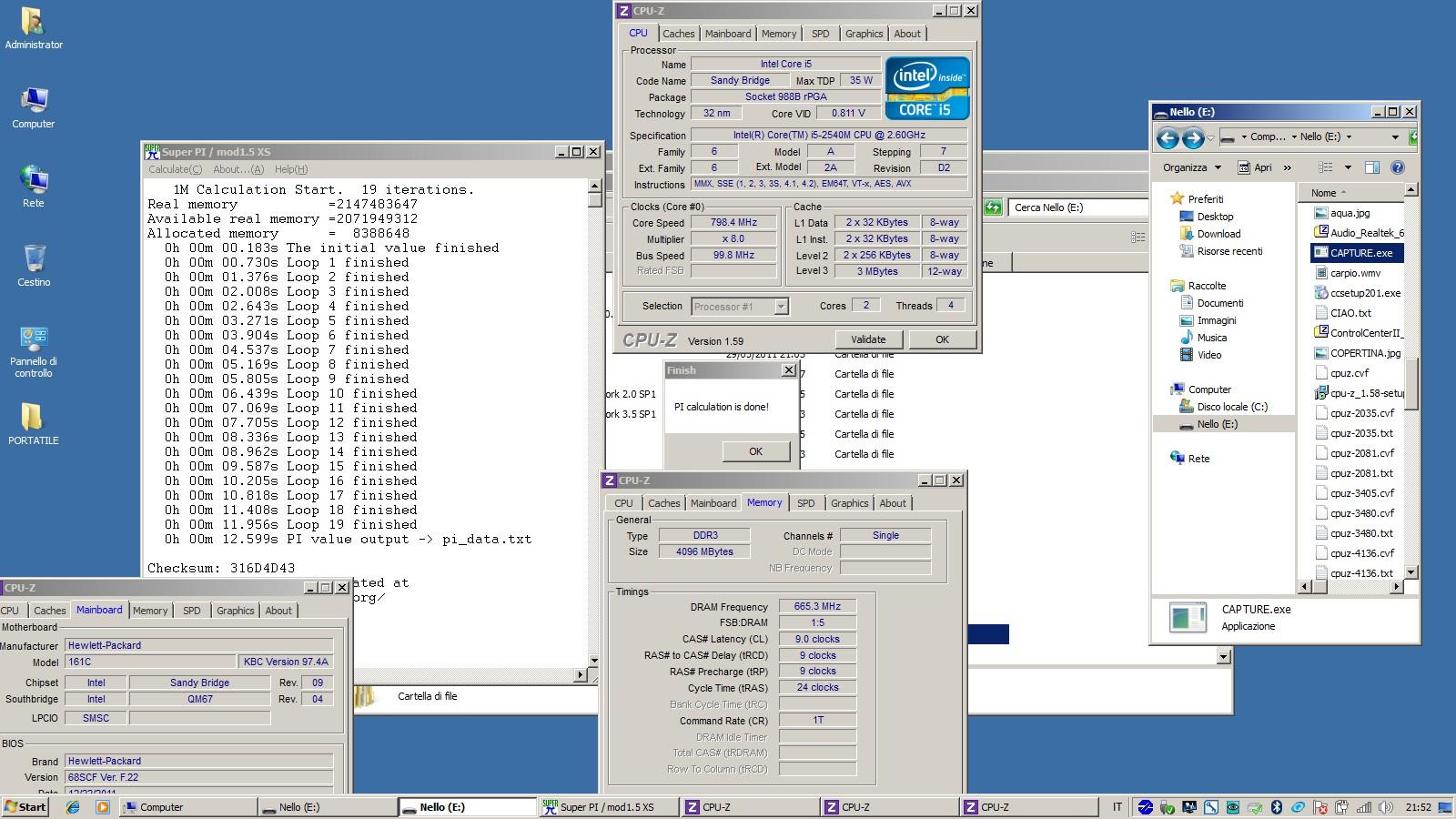
Task: Click the Super PI vertical scrollbar up arrow
Action: (595, 186)
